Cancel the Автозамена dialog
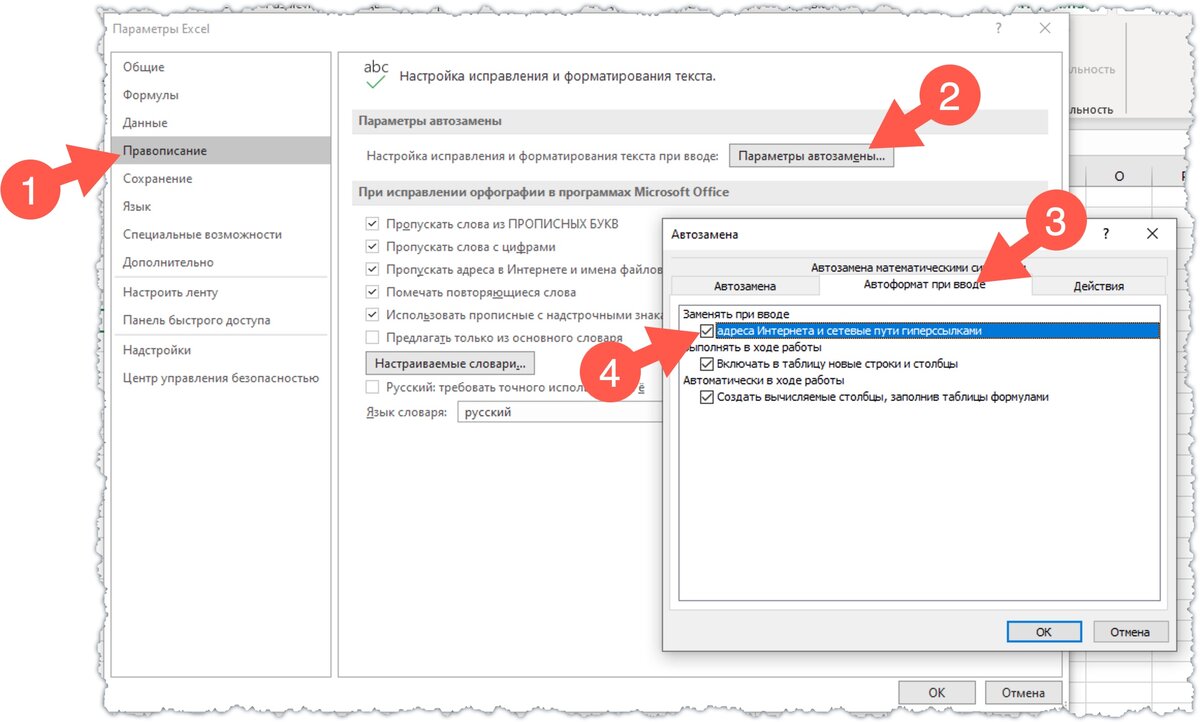1200x722 pixels. point(1131,632)
